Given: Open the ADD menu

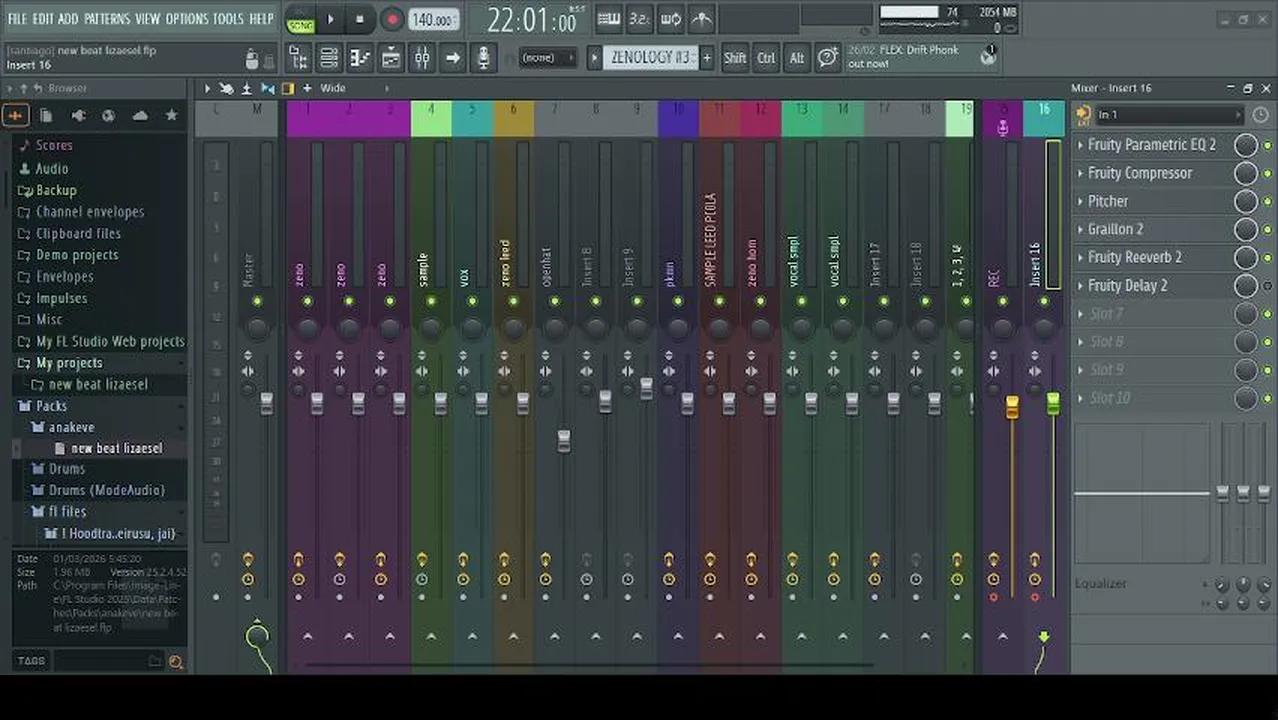Looking at the screenshot, I should click(x=68, y=19).
